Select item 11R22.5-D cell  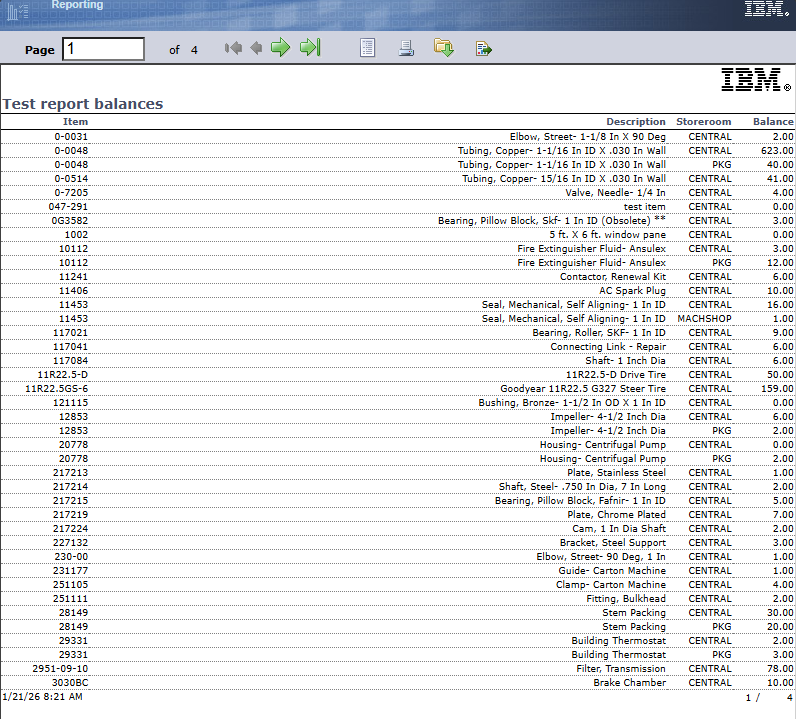62,374
